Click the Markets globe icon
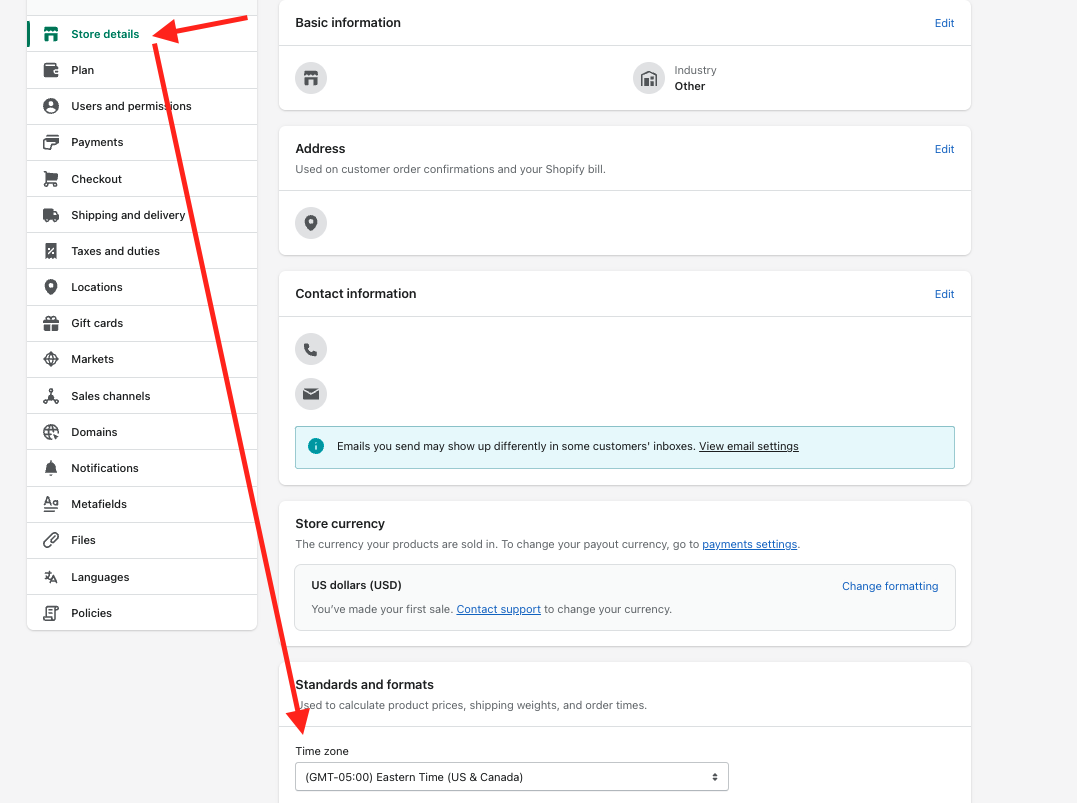 51,359
